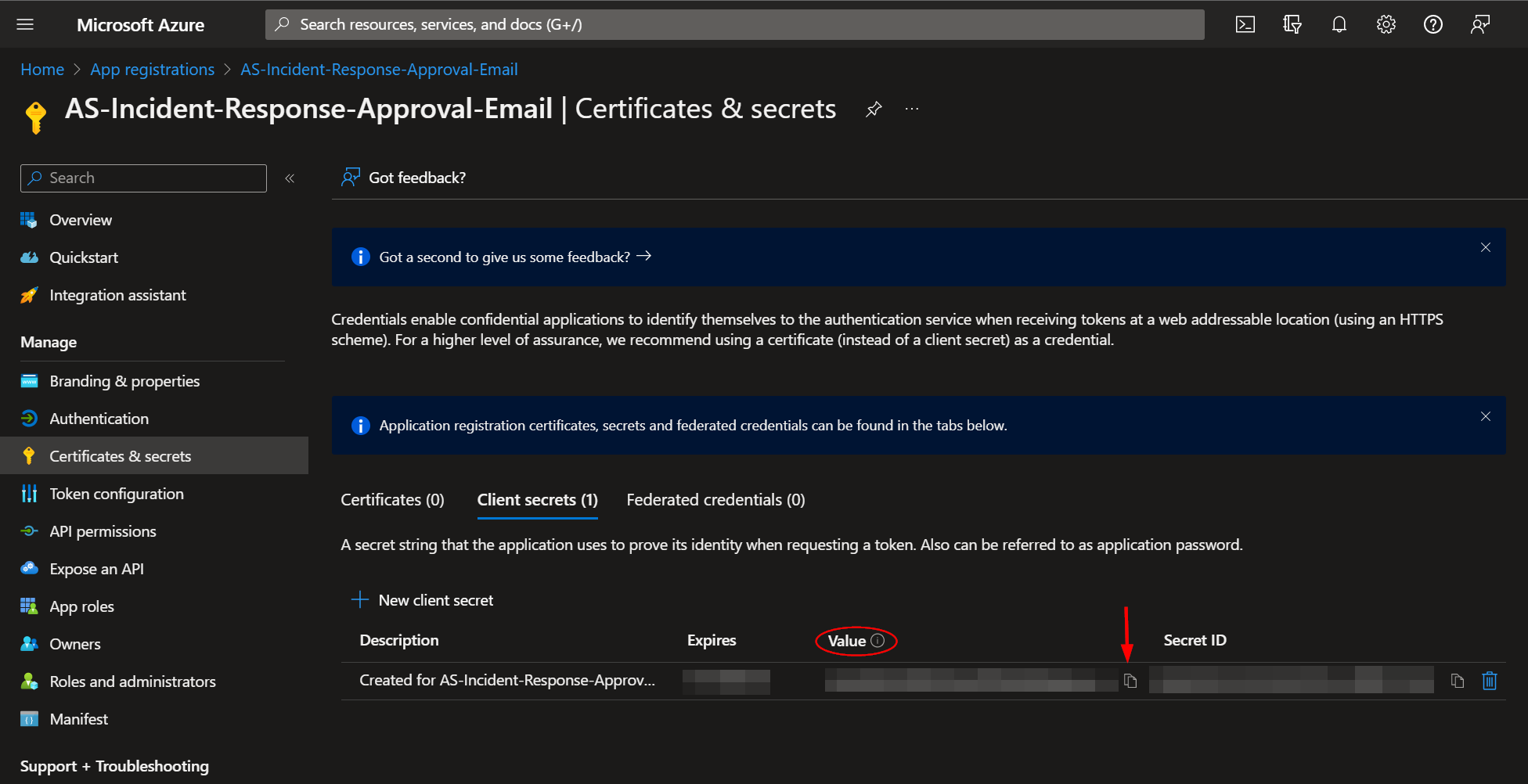Open the portal hamburger menu
Image resolution: width=1528 pixels, height=784 pixels.
pyautogui.click(x=25, y=24)
